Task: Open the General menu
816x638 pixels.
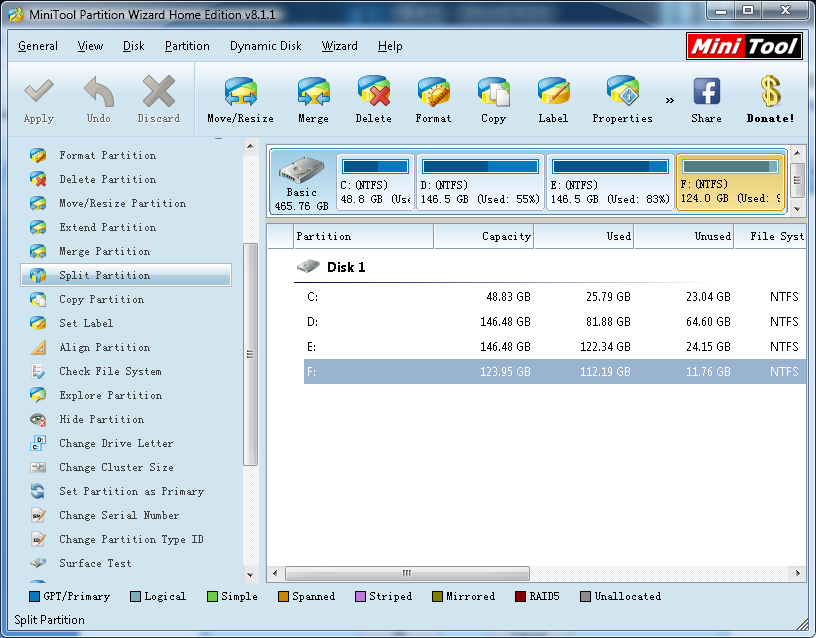Action: [x=37, y=46]
